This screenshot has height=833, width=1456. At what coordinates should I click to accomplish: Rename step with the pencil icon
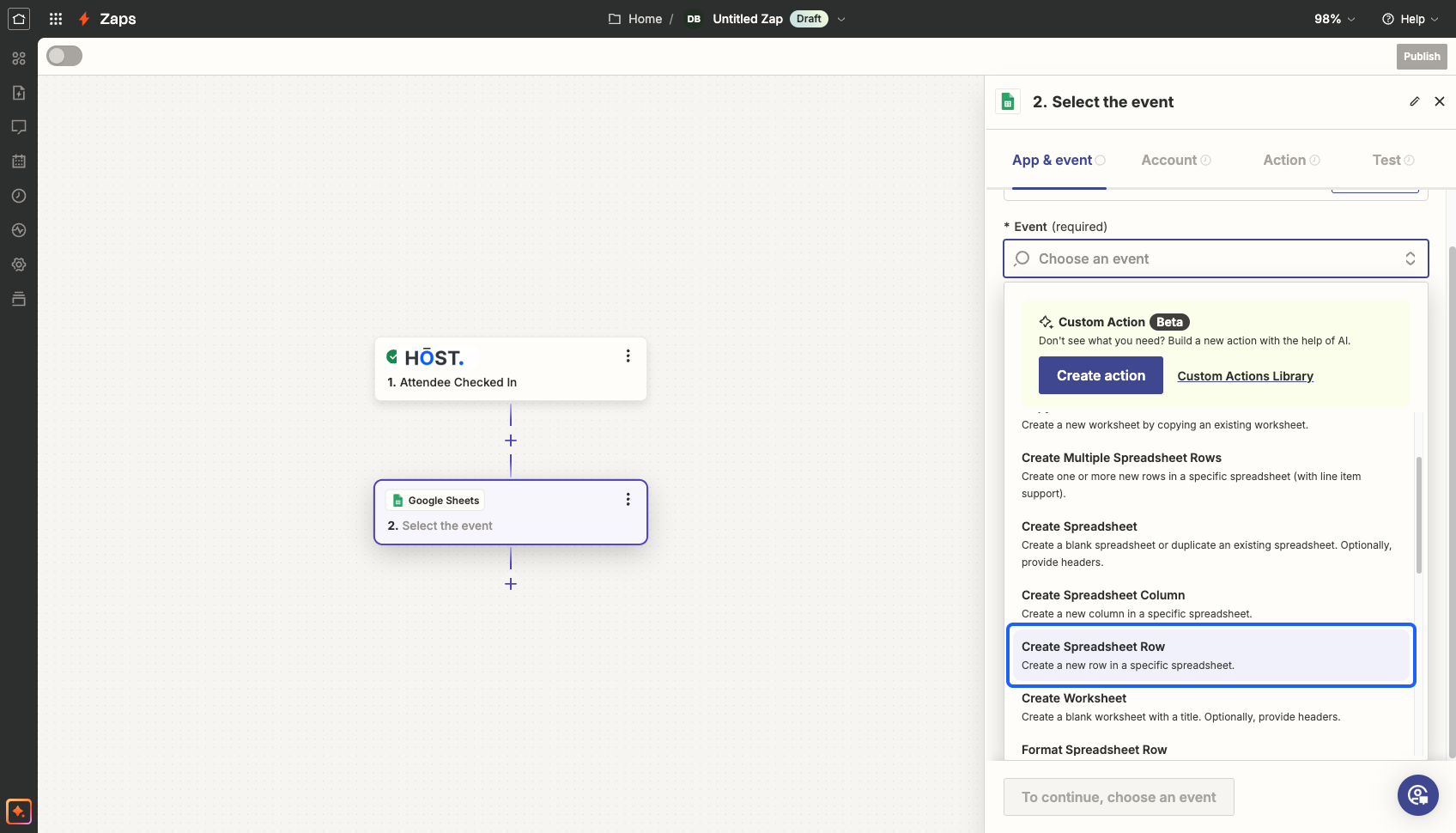(x=1415, y=101)
